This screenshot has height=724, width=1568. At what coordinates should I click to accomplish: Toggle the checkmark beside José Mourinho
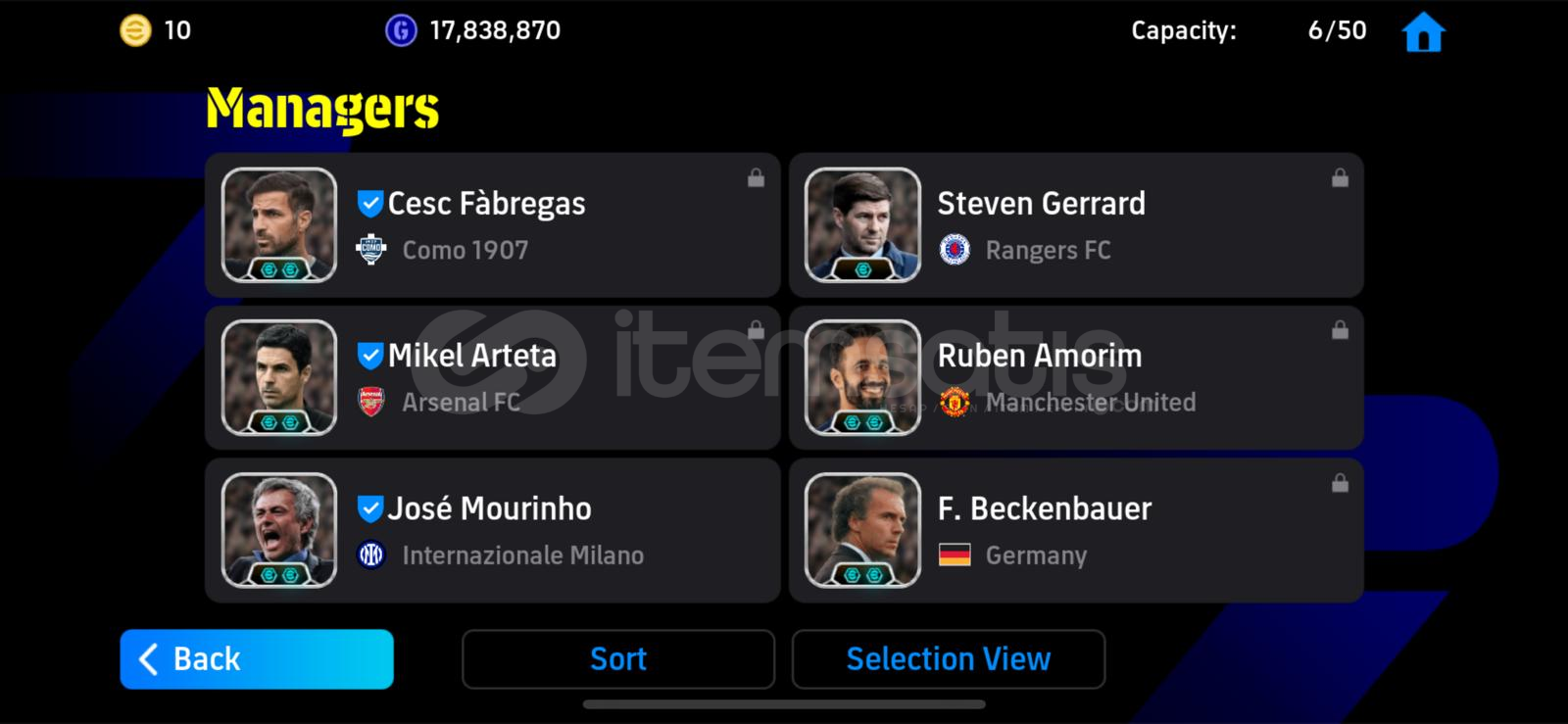(369, 508)
